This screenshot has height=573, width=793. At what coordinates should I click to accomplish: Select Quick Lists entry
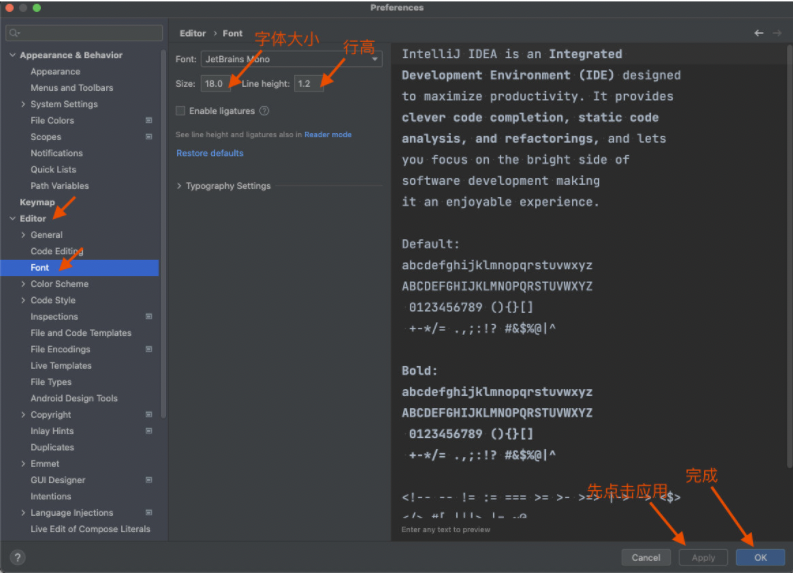tap(53, 169)
